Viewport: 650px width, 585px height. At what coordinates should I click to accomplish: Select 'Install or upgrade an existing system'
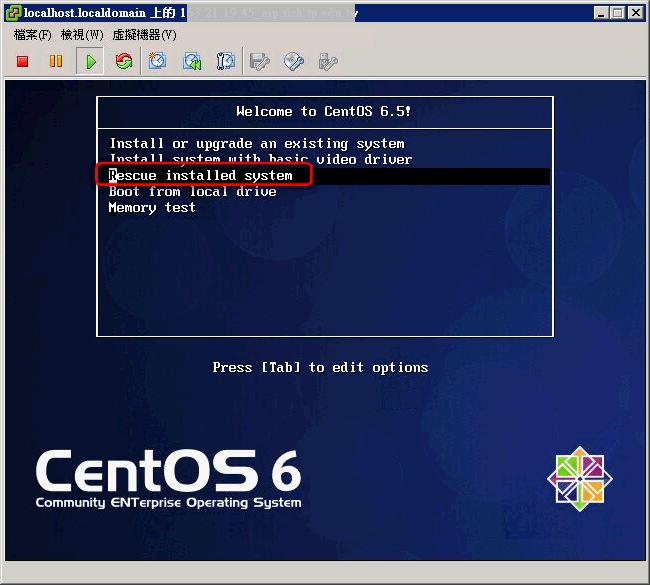pyautogui.click(x=257, y=144)
